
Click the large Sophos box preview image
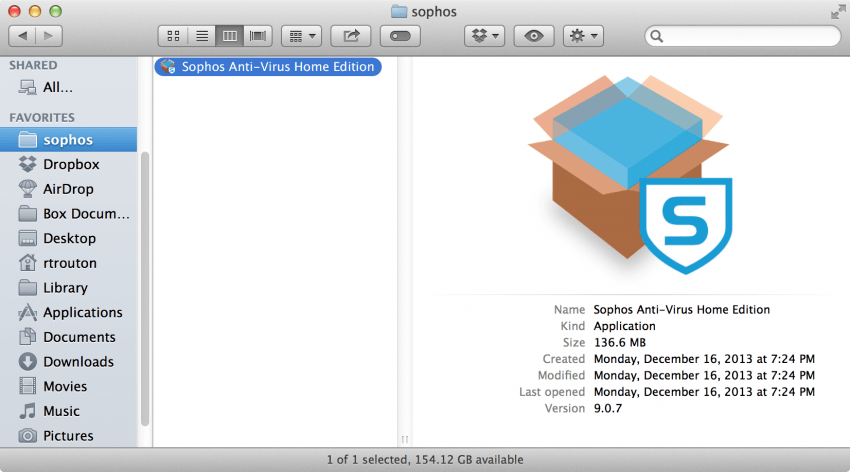pyautogui.click(x=630, y=174)
